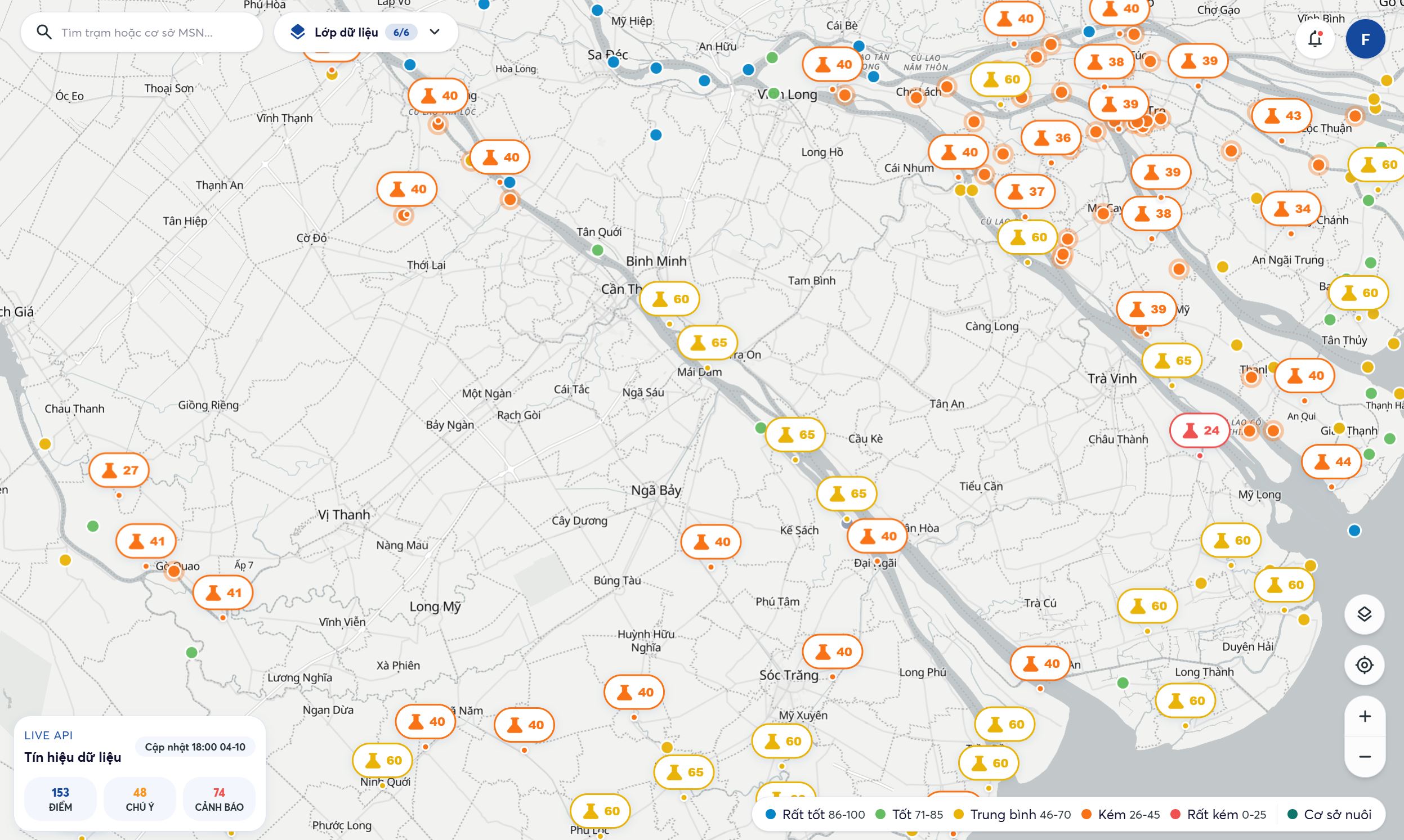The width and height of the screenshot is (1404, 840).
Task: Click the LIVE API label
Action: (x=48, y=735)
